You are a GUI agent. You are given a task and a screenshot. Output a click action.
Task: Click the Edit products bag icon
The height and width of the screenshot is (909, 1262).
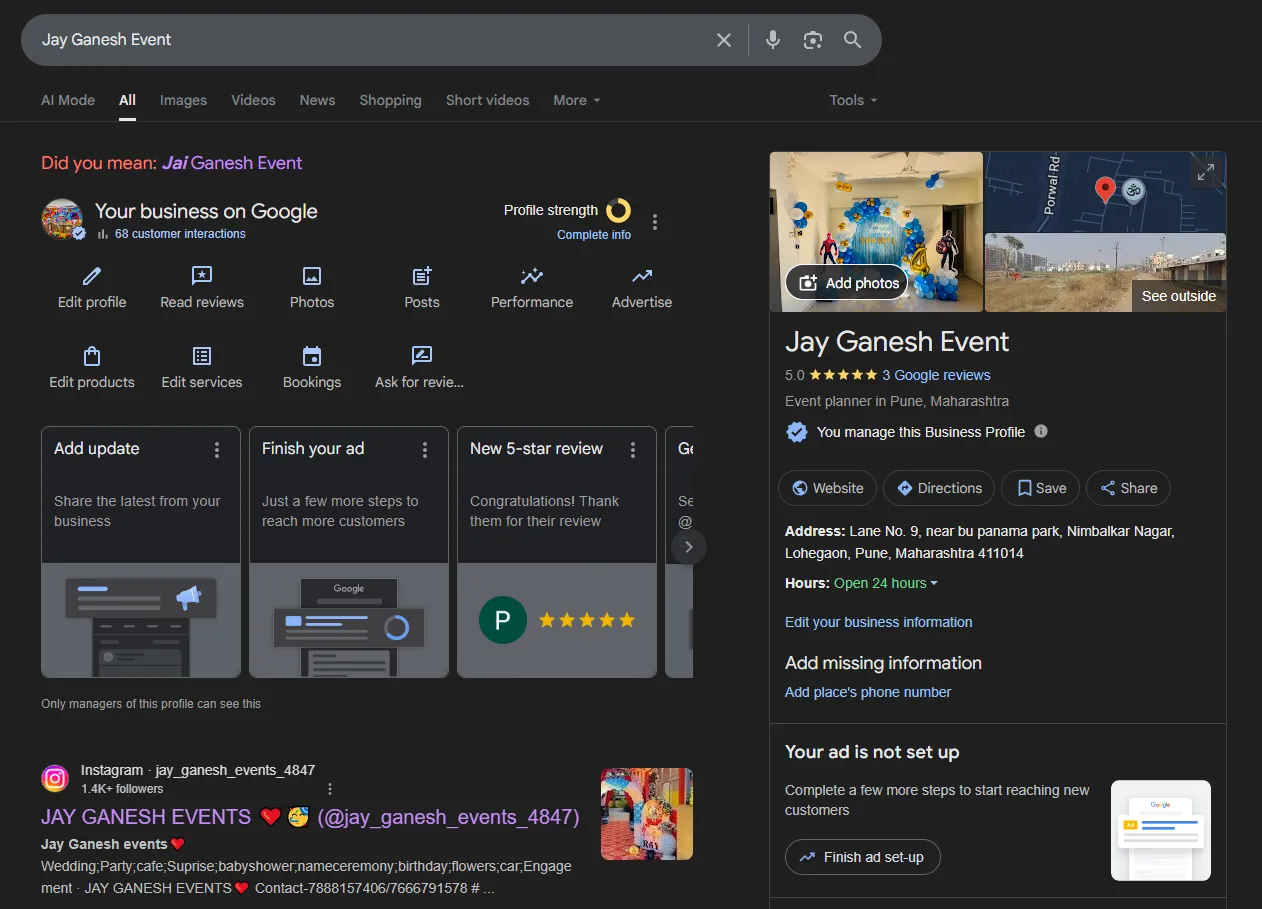(92, 356)
